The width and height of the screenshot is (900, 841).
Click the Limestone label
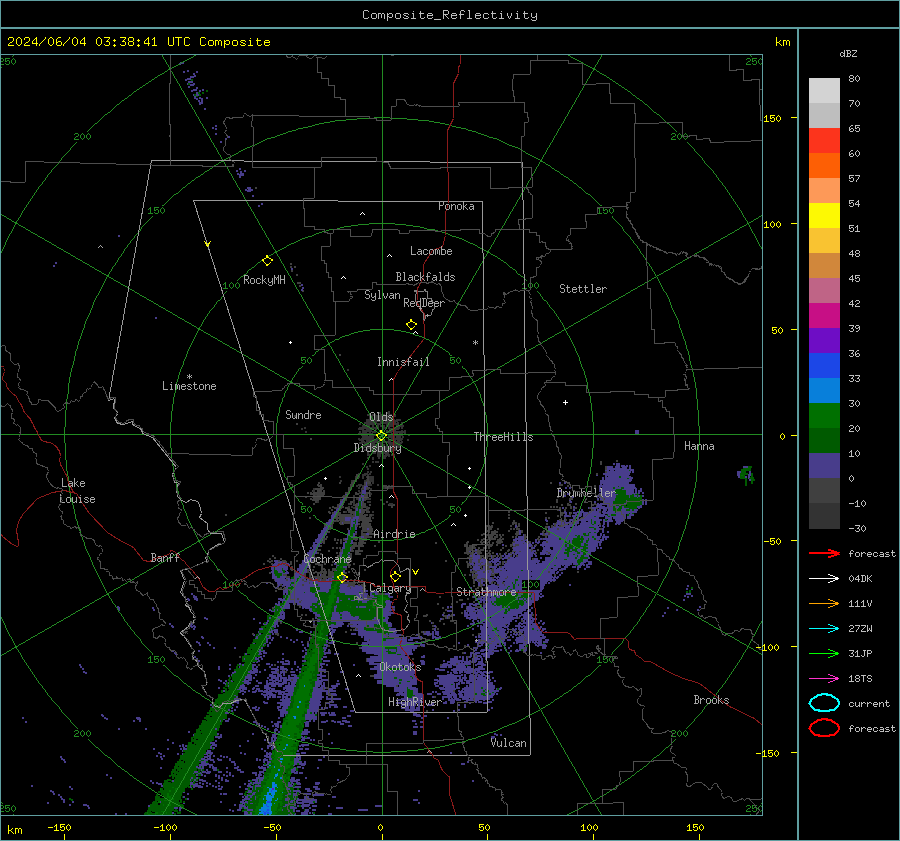pos(189,386)
